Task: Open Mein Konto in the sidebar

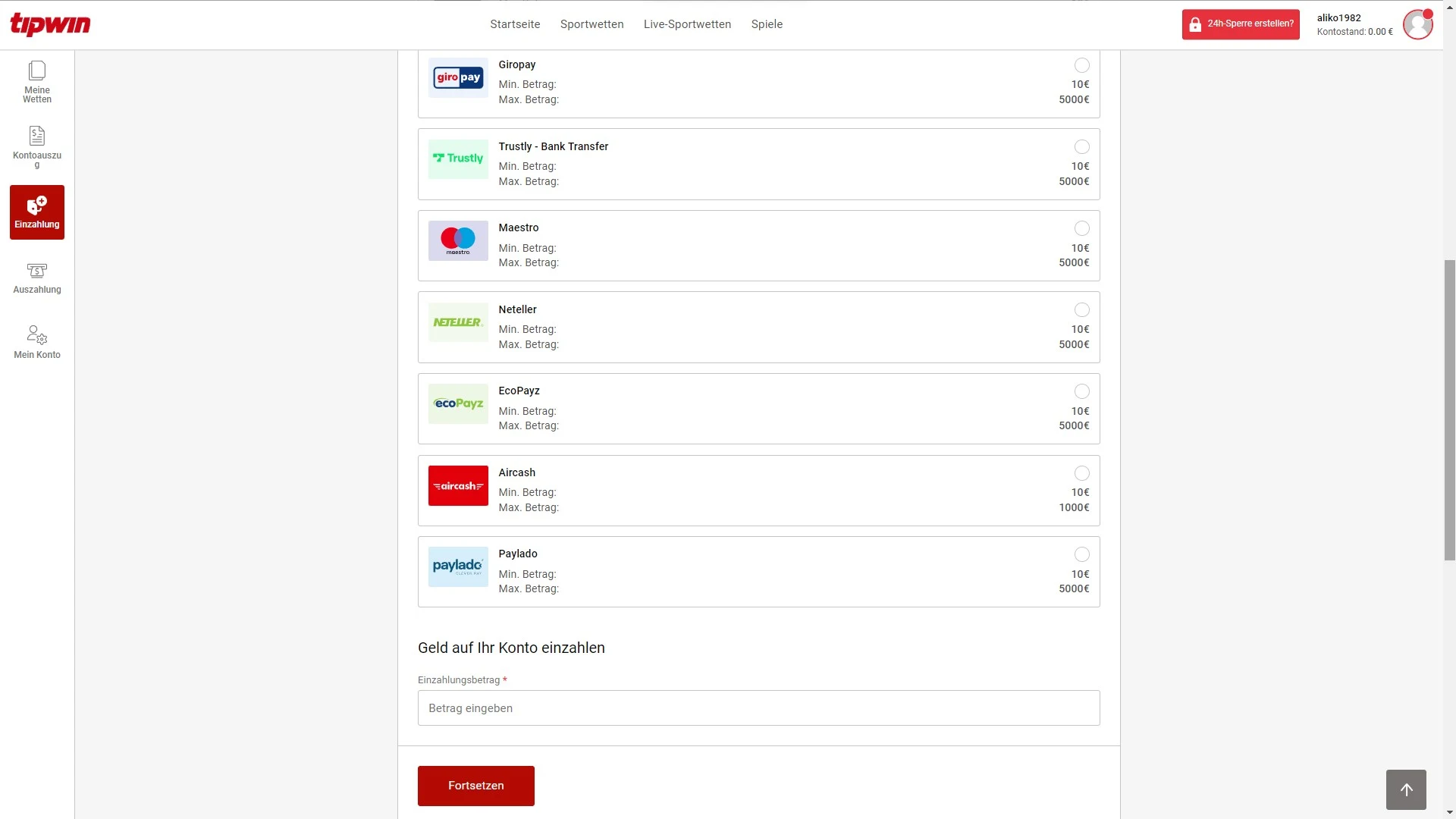Action: coord(37,343)
